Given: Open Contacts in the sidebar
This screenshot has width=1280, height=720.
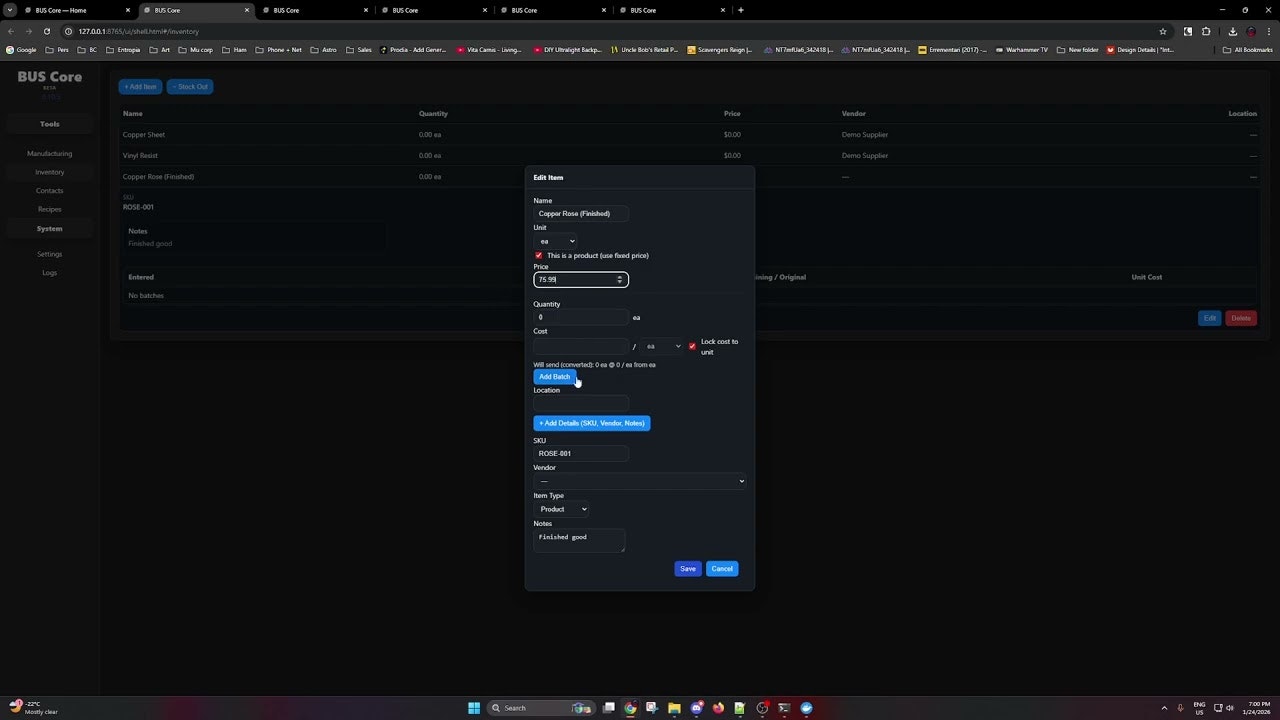Looking at the screenshot, I should pyautogui.click(x=49, y=190).
